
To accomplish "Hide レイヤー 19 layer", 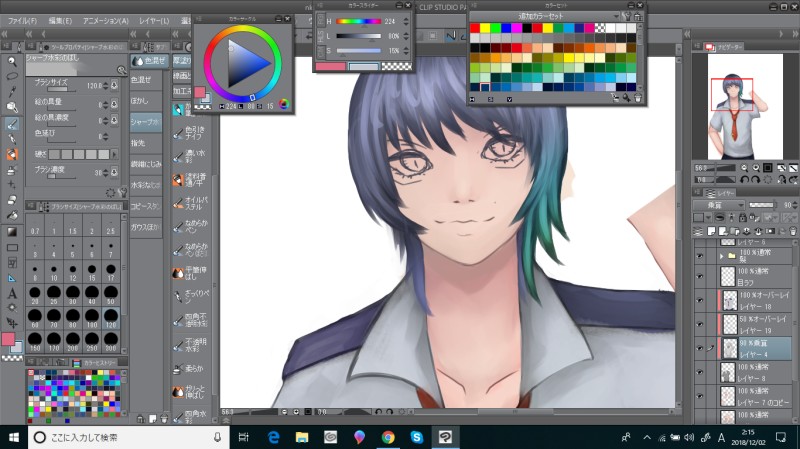I will click(x=699, y=325).
